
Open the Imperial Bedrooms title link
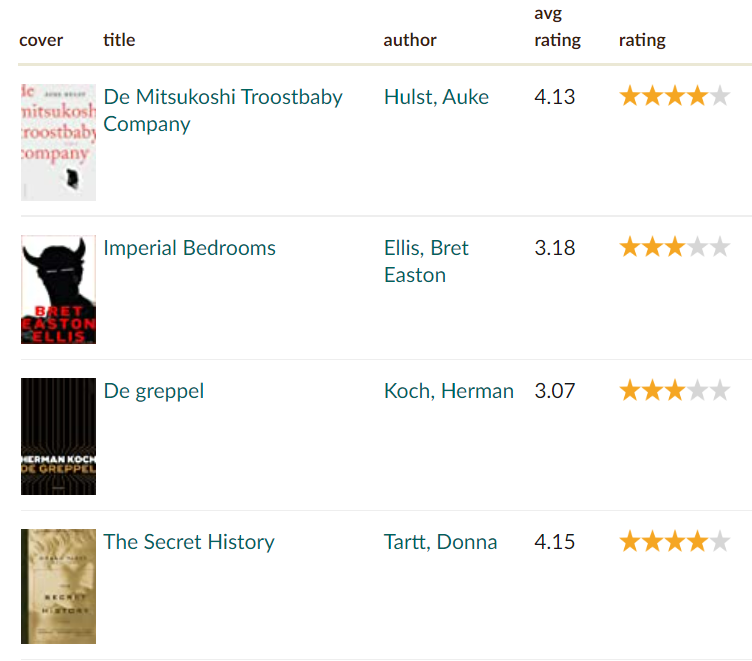pyautogui.click(x=189, y=248)
